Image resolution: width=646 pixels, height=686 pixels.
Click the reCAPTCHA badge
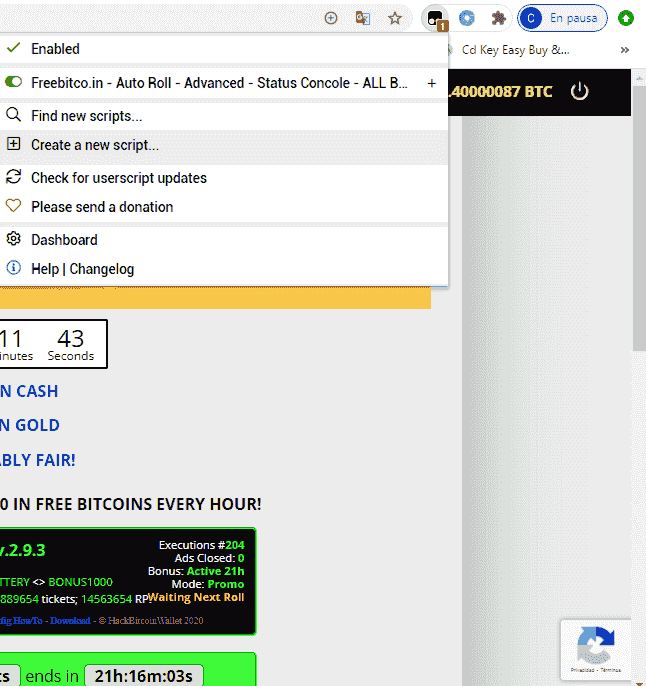pyautogui.click(x=596, y=649)
